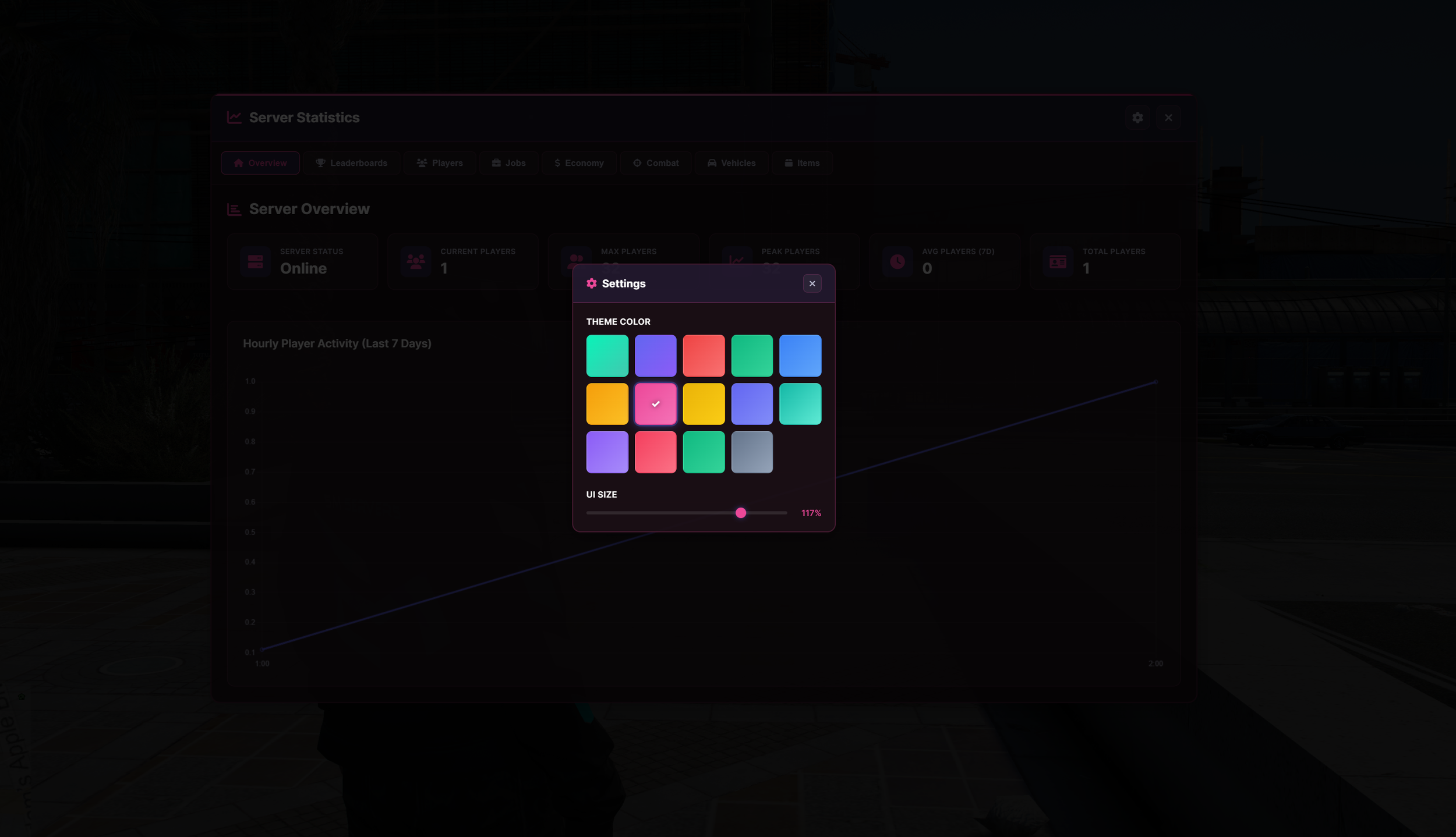The height and width of the screenshot is (837, 1456).
Task: Switch to the Leaderboards tab
Action: 351,163
